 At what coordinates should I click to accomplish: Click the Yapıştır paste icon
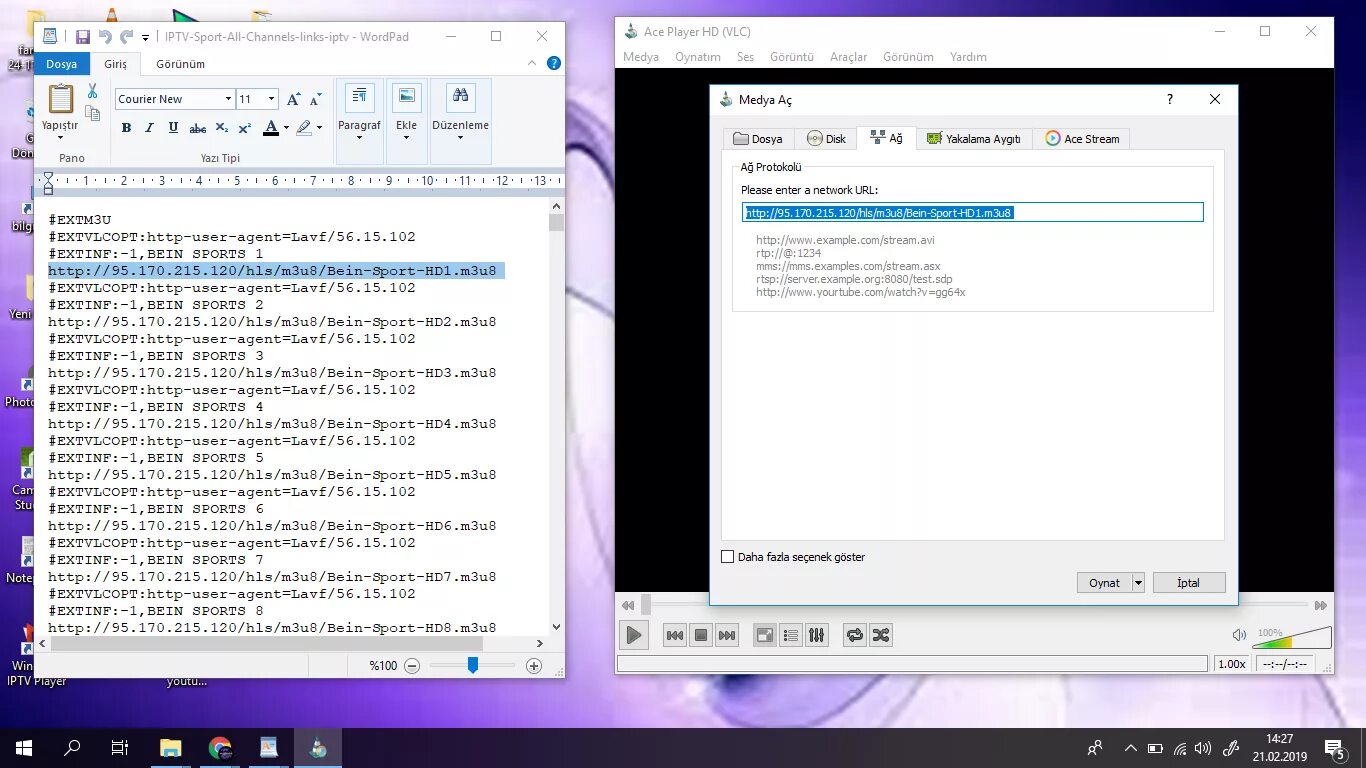click(61, 99)
